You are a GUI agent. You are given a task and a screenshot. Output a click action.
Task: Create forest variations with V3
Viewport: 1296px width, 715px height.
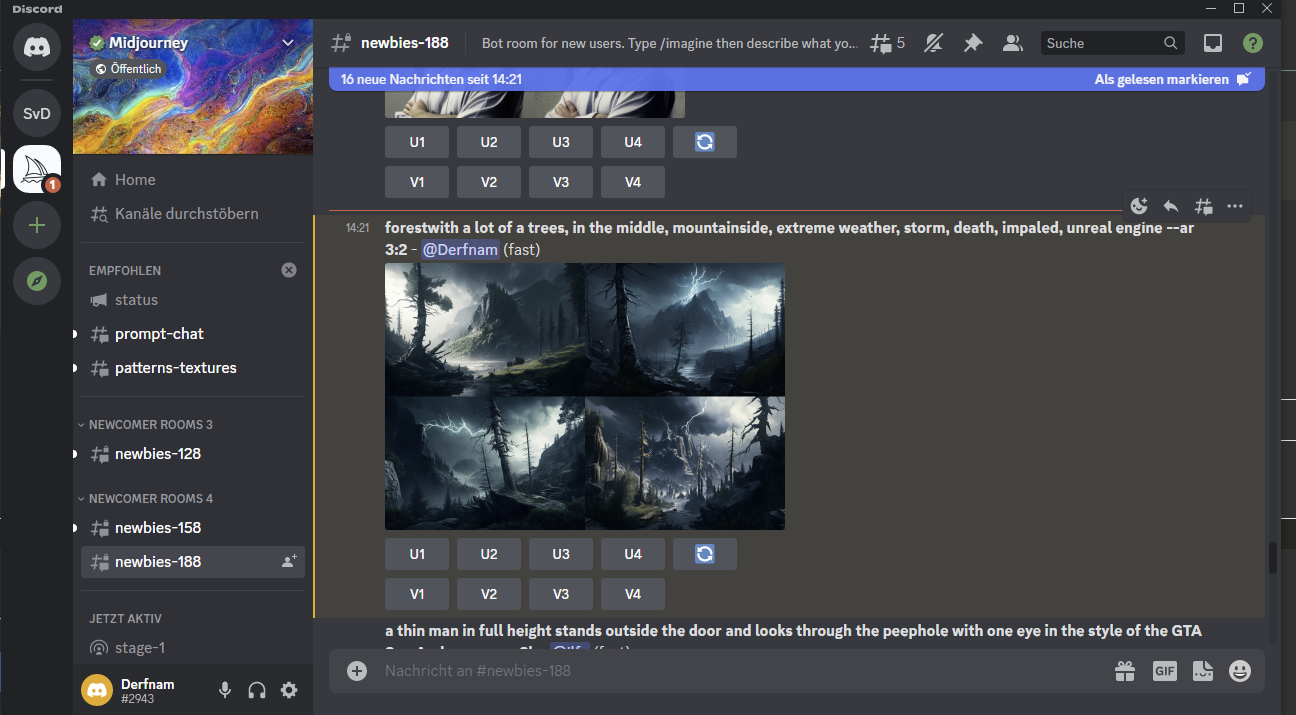pyautogui.click(x=561, y=594)
